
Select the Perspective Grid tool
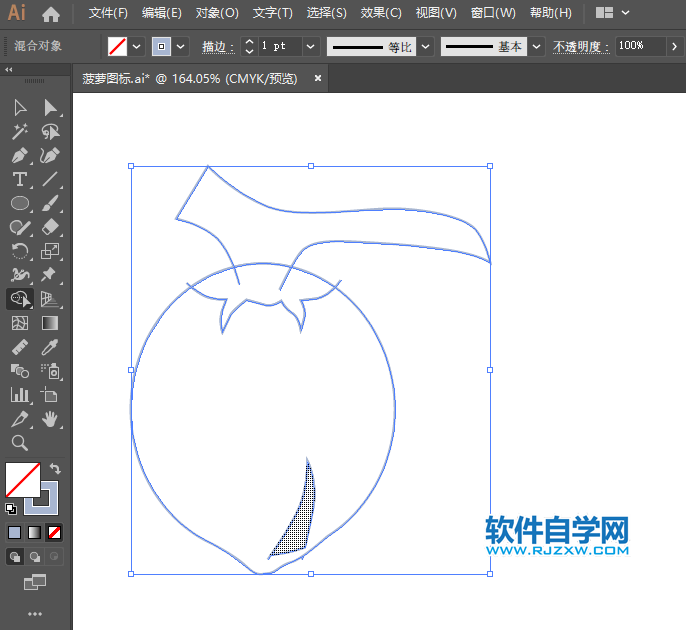pos(49,299)
